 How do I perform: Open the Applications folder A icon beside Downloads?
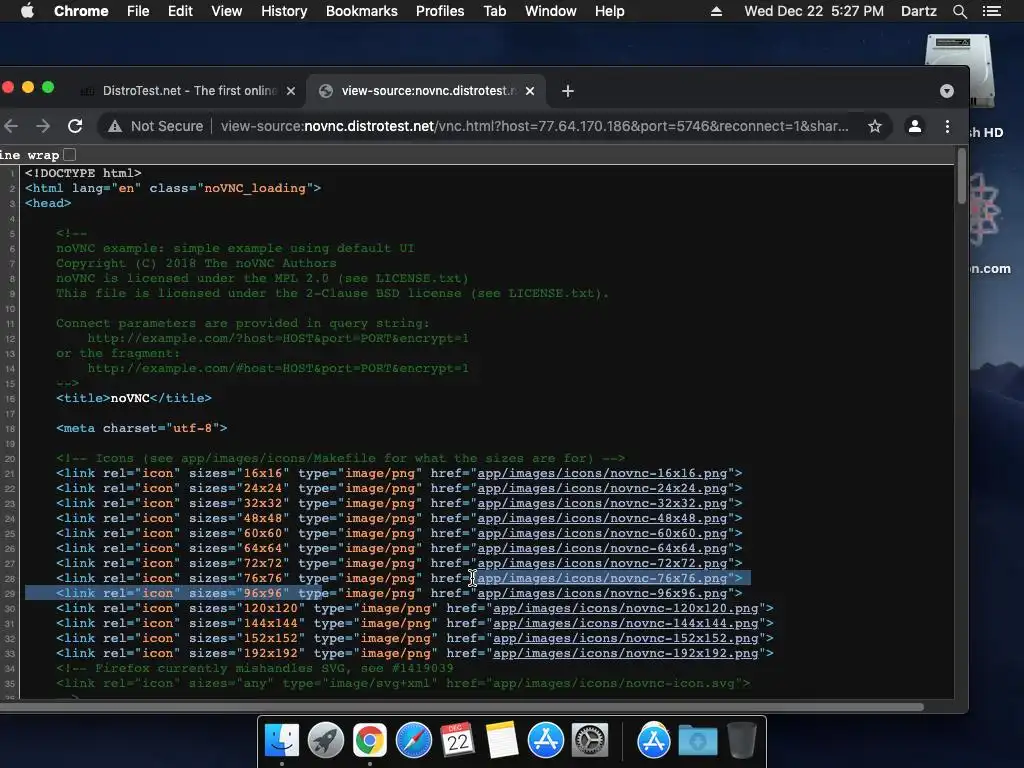click(x=654, y=741)
